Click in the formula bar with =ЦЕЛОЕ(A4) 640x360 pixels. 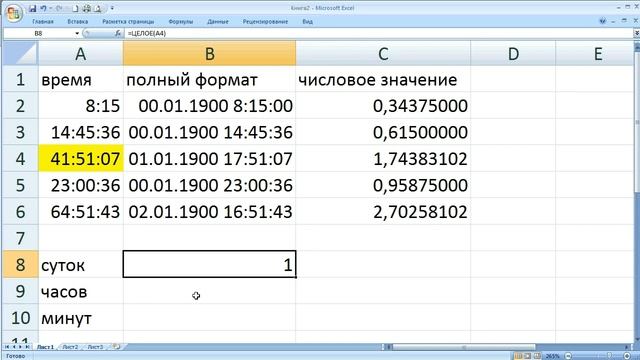point(380,33)
